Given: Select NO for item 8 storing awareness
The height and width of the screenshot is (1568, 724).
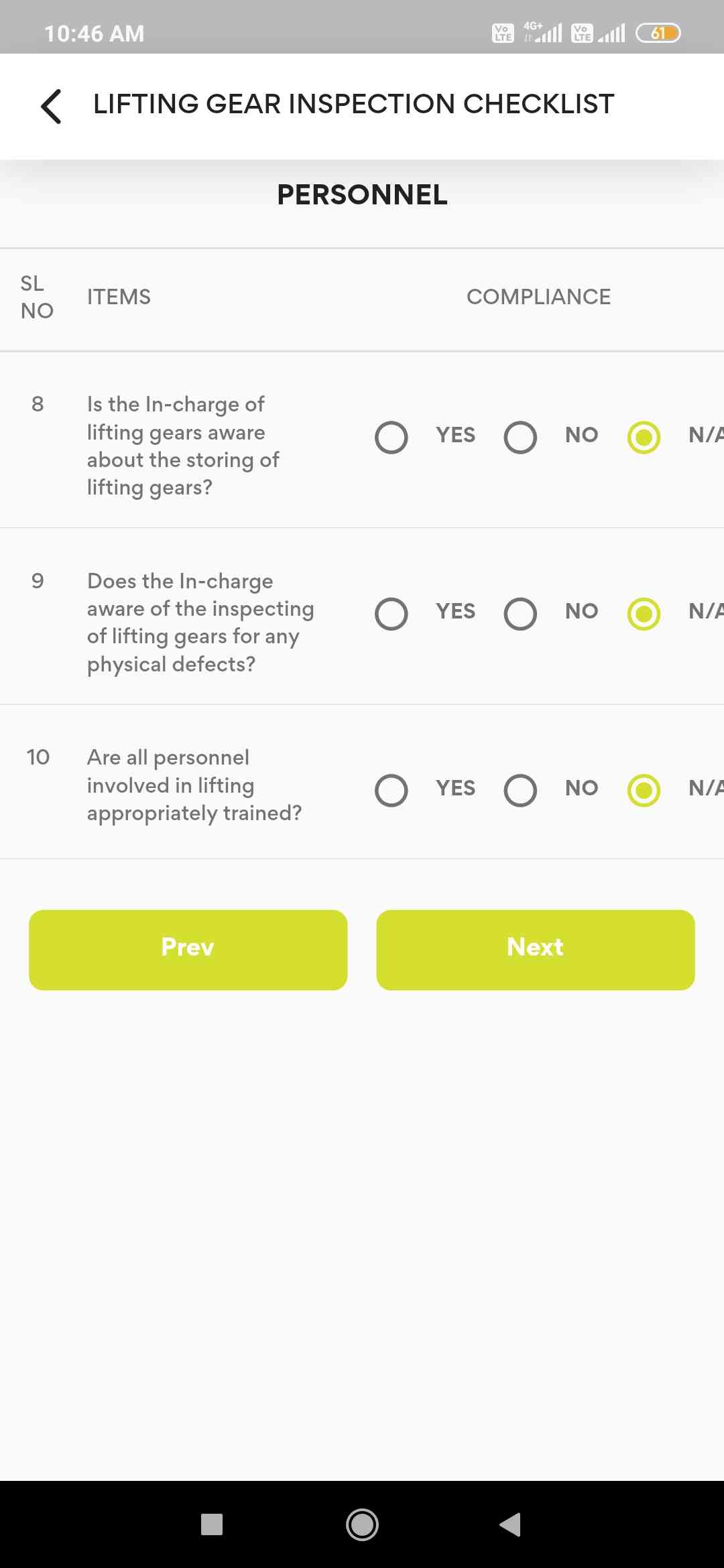Looking at the screenshot, I should 520,438.
